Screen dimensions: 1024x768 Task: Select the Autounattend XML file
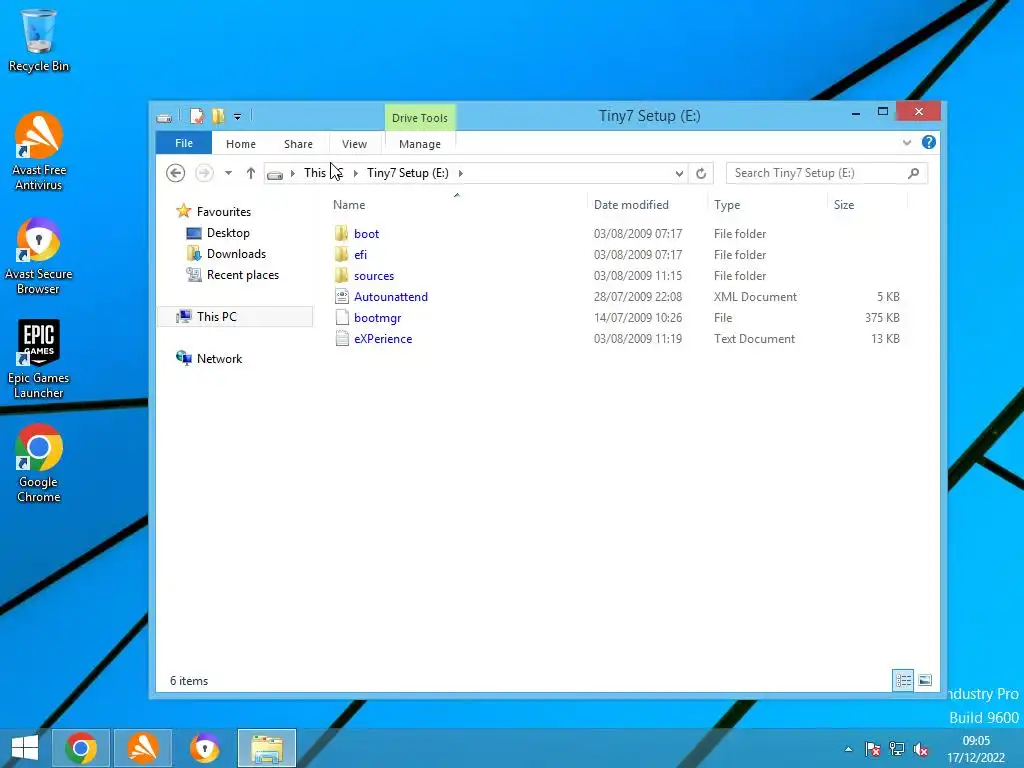[x=381, y=296]
